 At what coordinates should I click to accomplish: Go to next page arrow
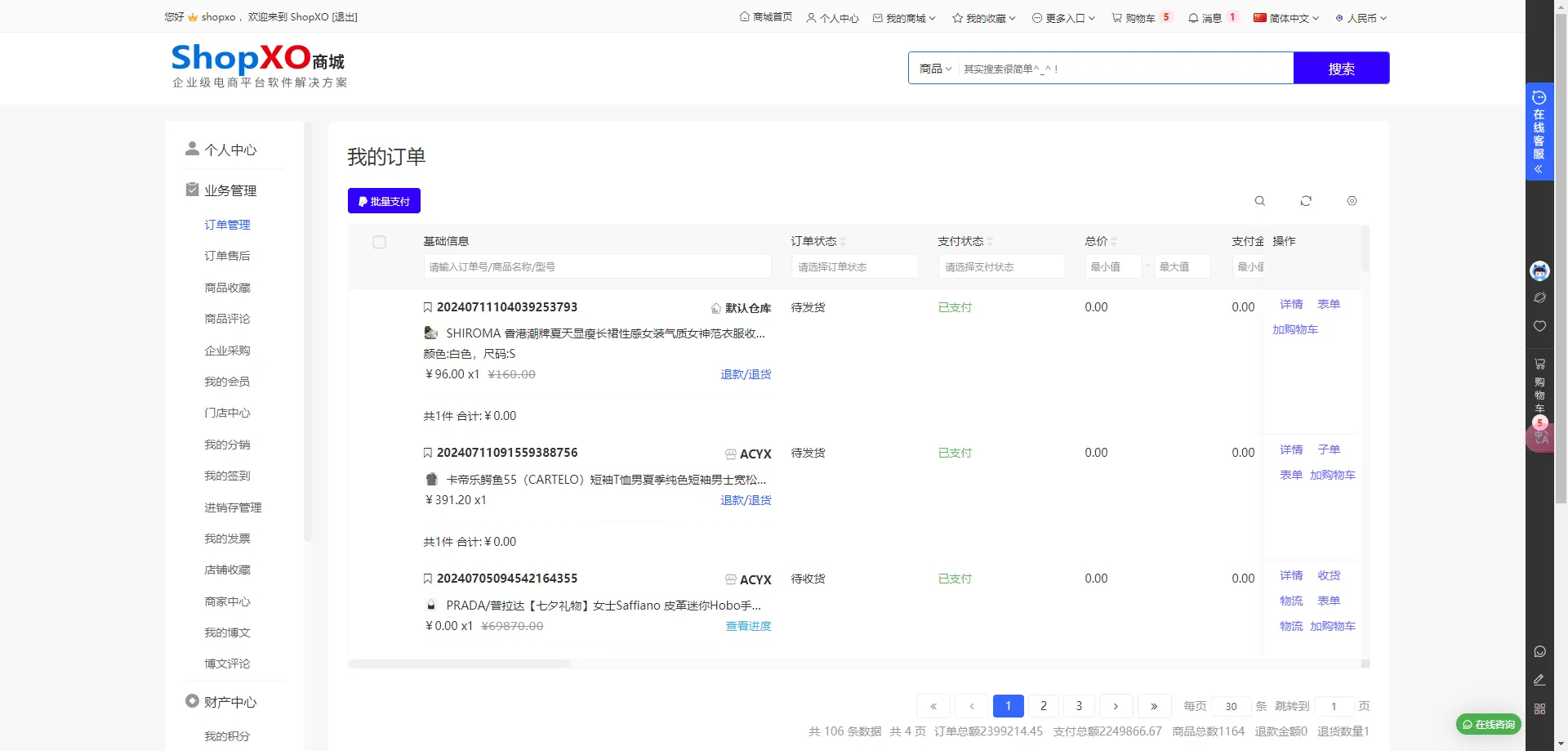[x=1116, y=706]
